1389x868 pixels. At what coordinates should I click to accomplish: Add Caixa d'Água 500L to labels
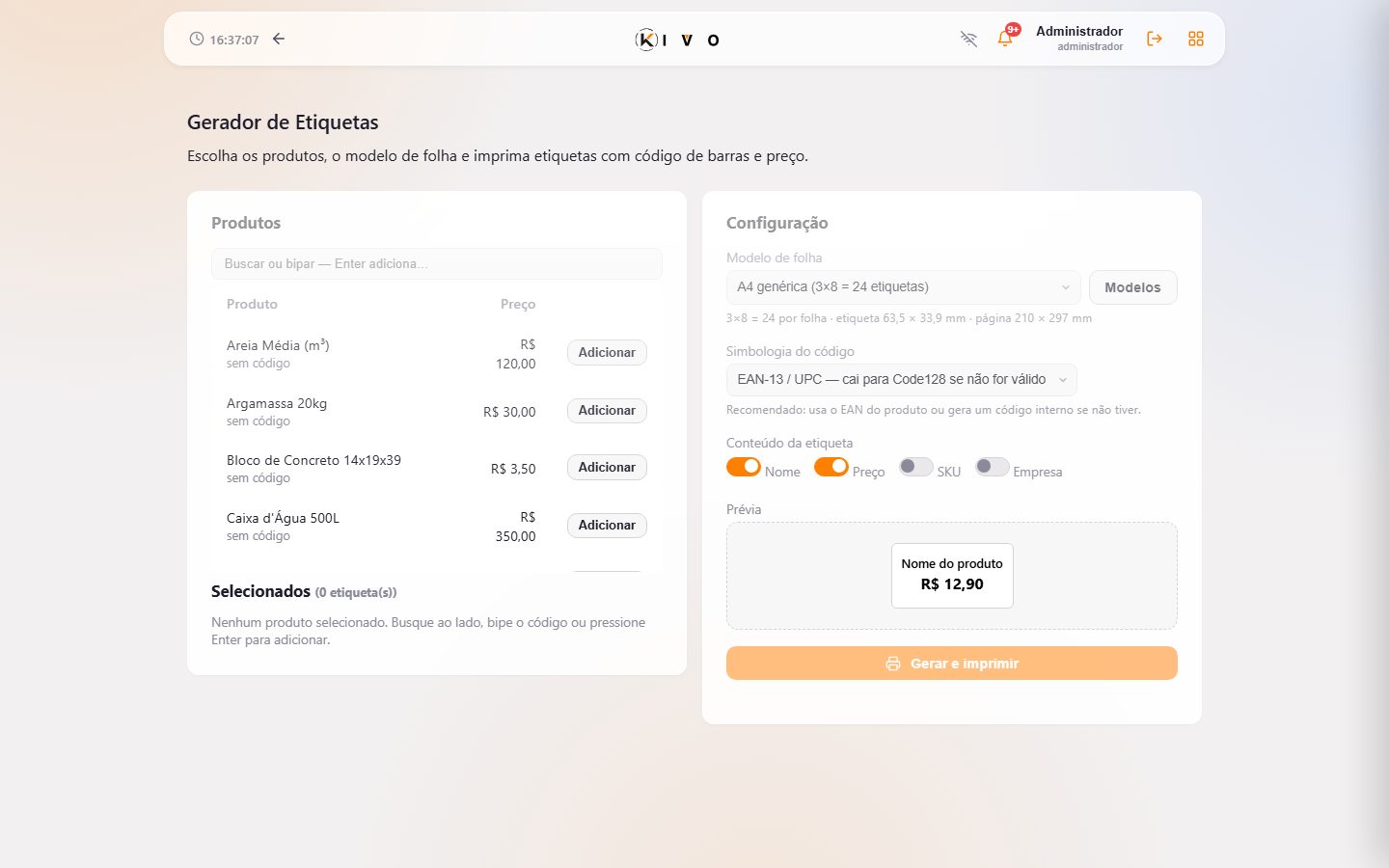[607, 526]
